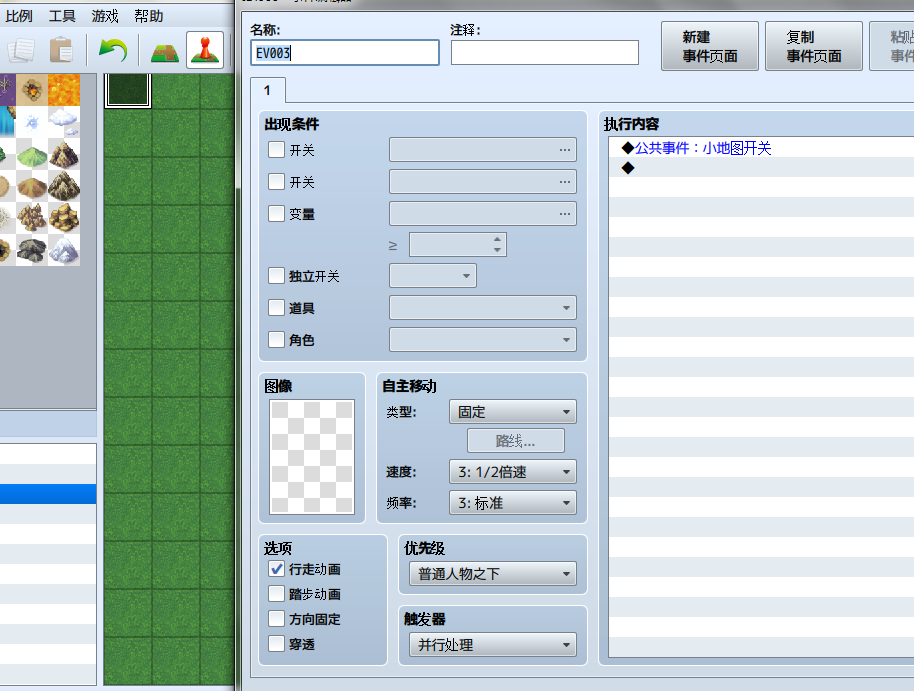Enable the 独立开关 condition checkbox
This screenshot has width=914, height=691.
276,275
